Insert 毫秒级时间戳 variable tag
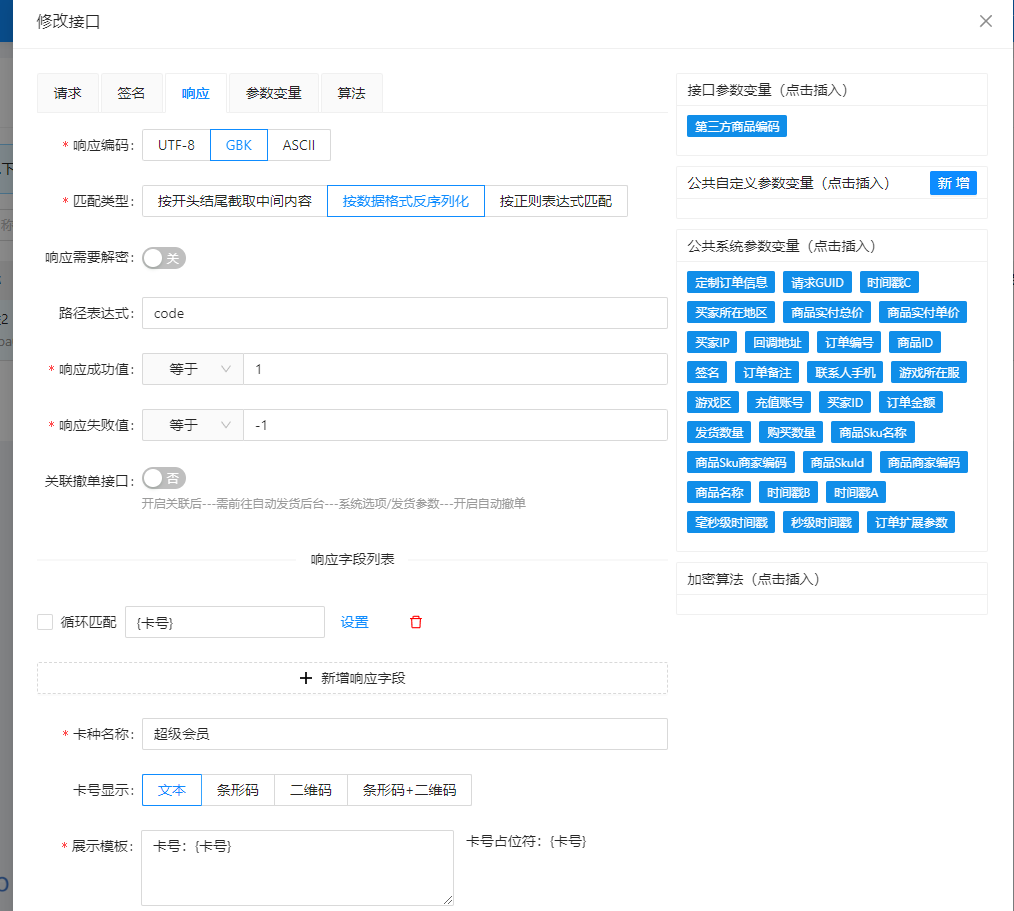The height and width of the screenshot is (911, 1014). (x=731, y=522)
